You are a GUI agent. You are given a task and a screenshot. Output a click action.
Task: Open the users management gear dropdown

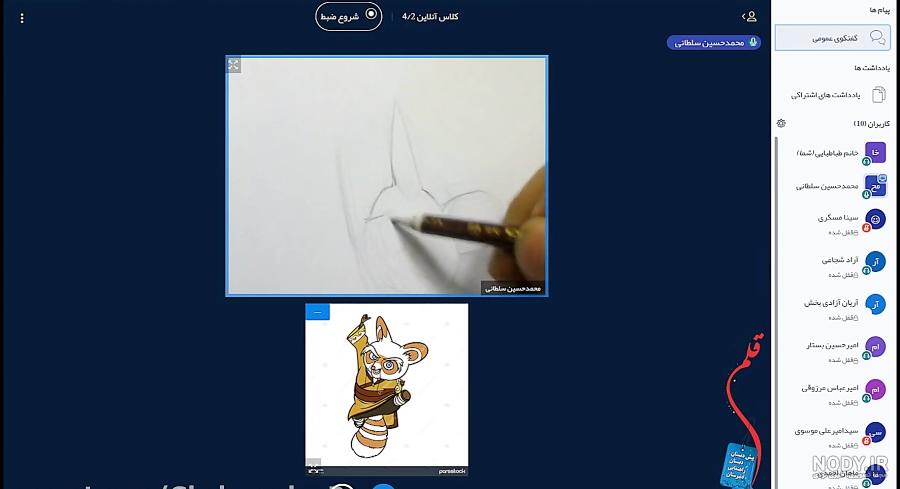[781, 123]
